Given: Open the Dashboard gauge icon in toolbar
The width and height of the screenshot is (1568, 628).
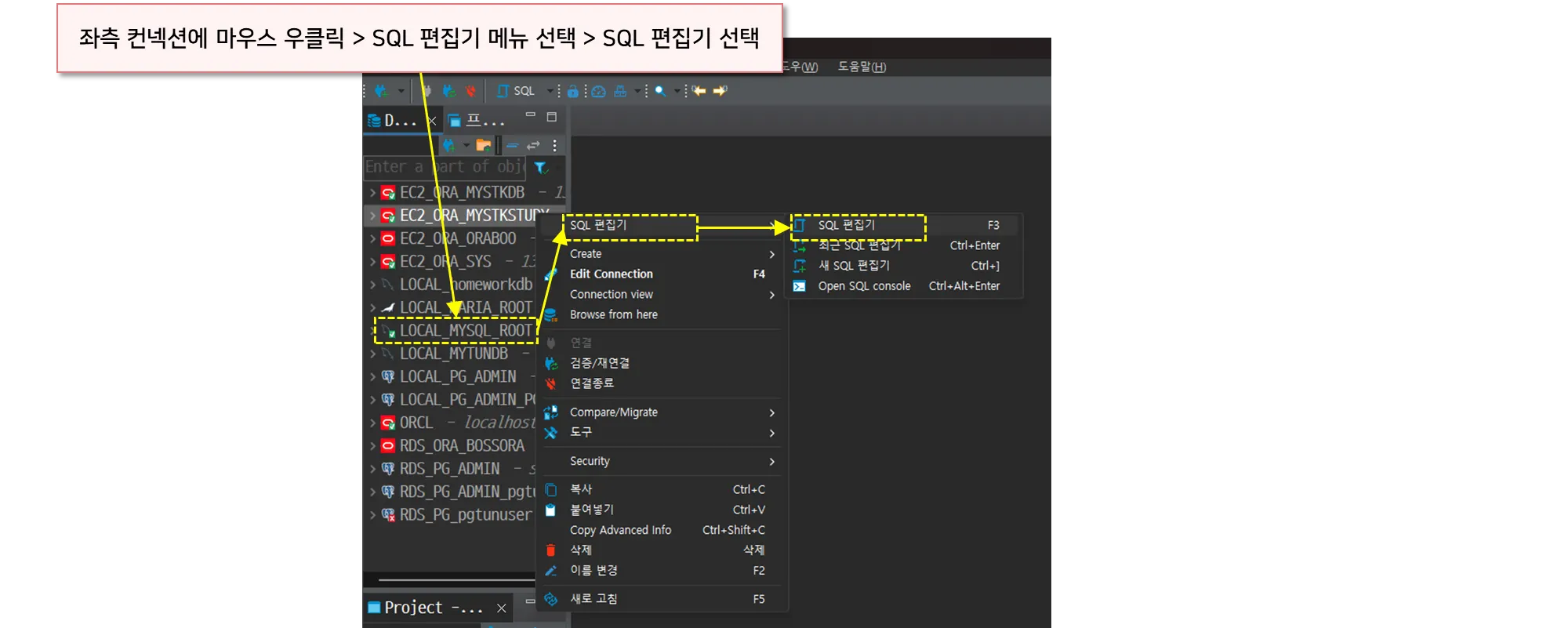Looking at the screenshot, I should 599,91.
